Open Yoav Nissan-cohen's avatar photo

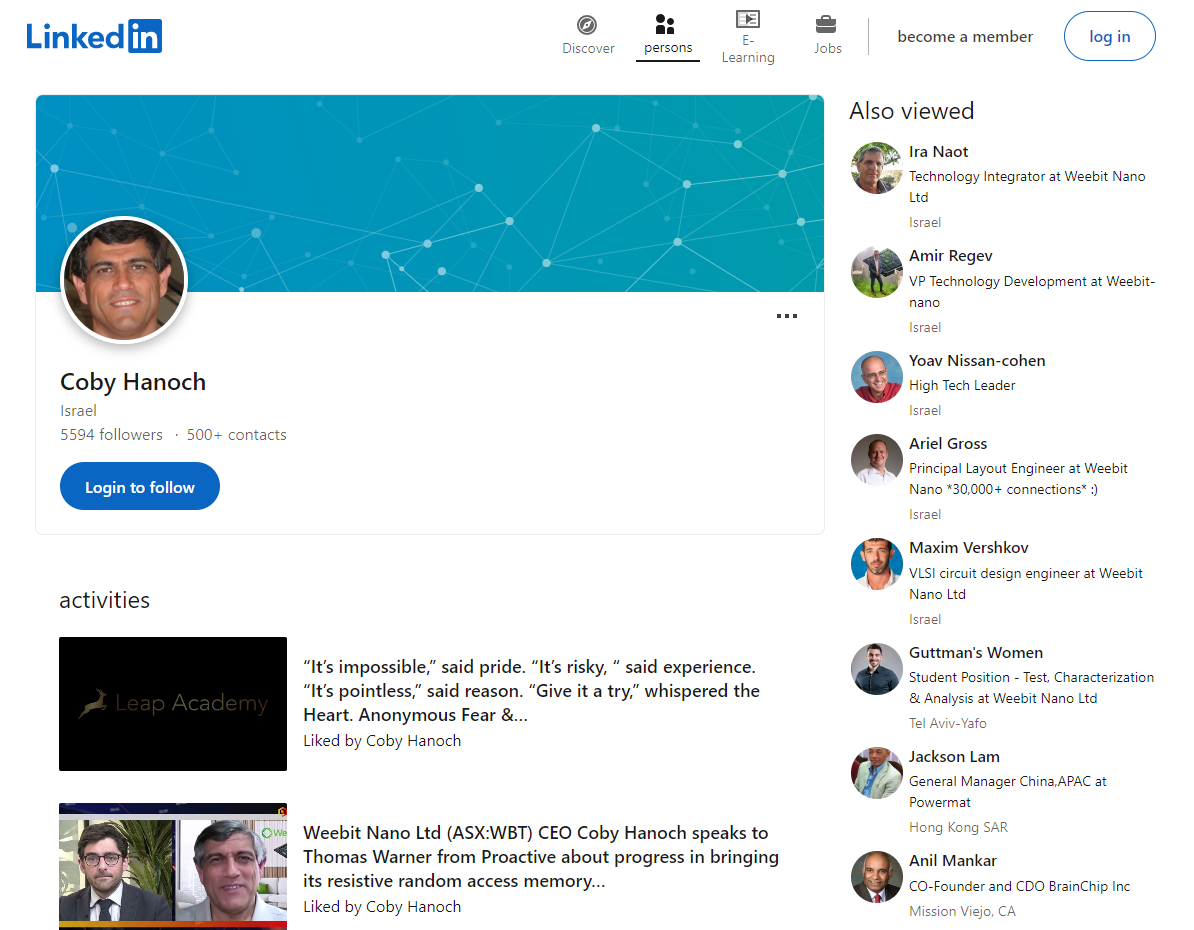point(876,376)
